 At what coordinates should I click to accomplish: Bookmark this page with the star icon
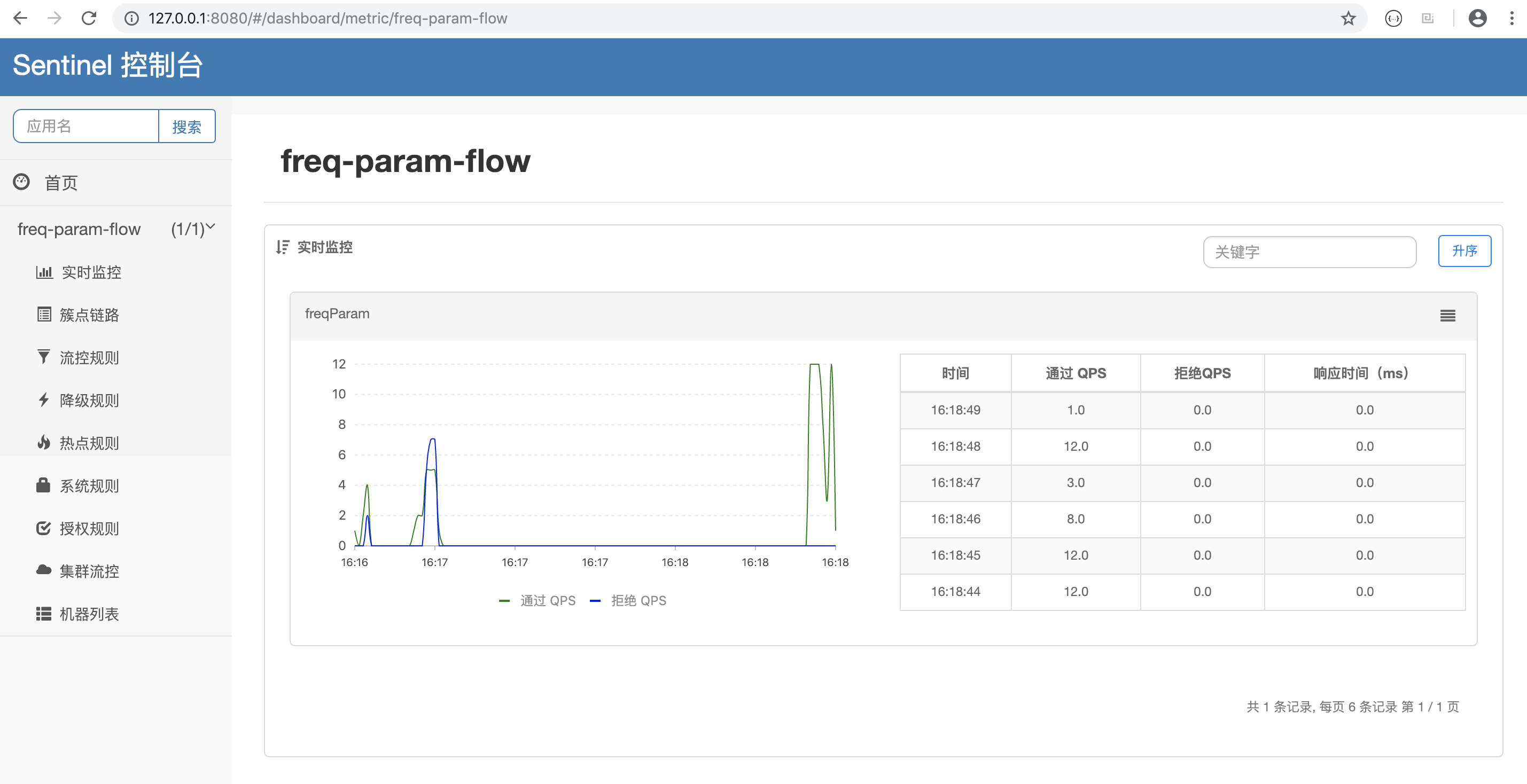pyautogui.click(x=1348, y=18)
